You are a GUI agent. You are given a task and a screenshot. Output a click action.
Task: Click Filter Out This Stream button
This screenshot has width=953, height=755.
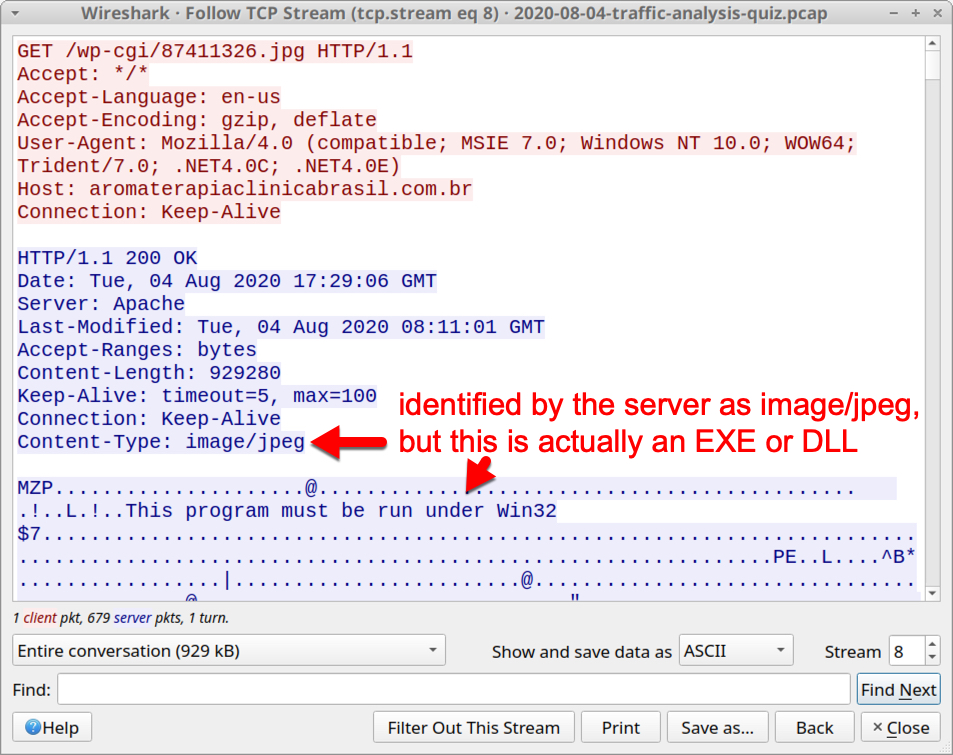[x=473, y=727]
